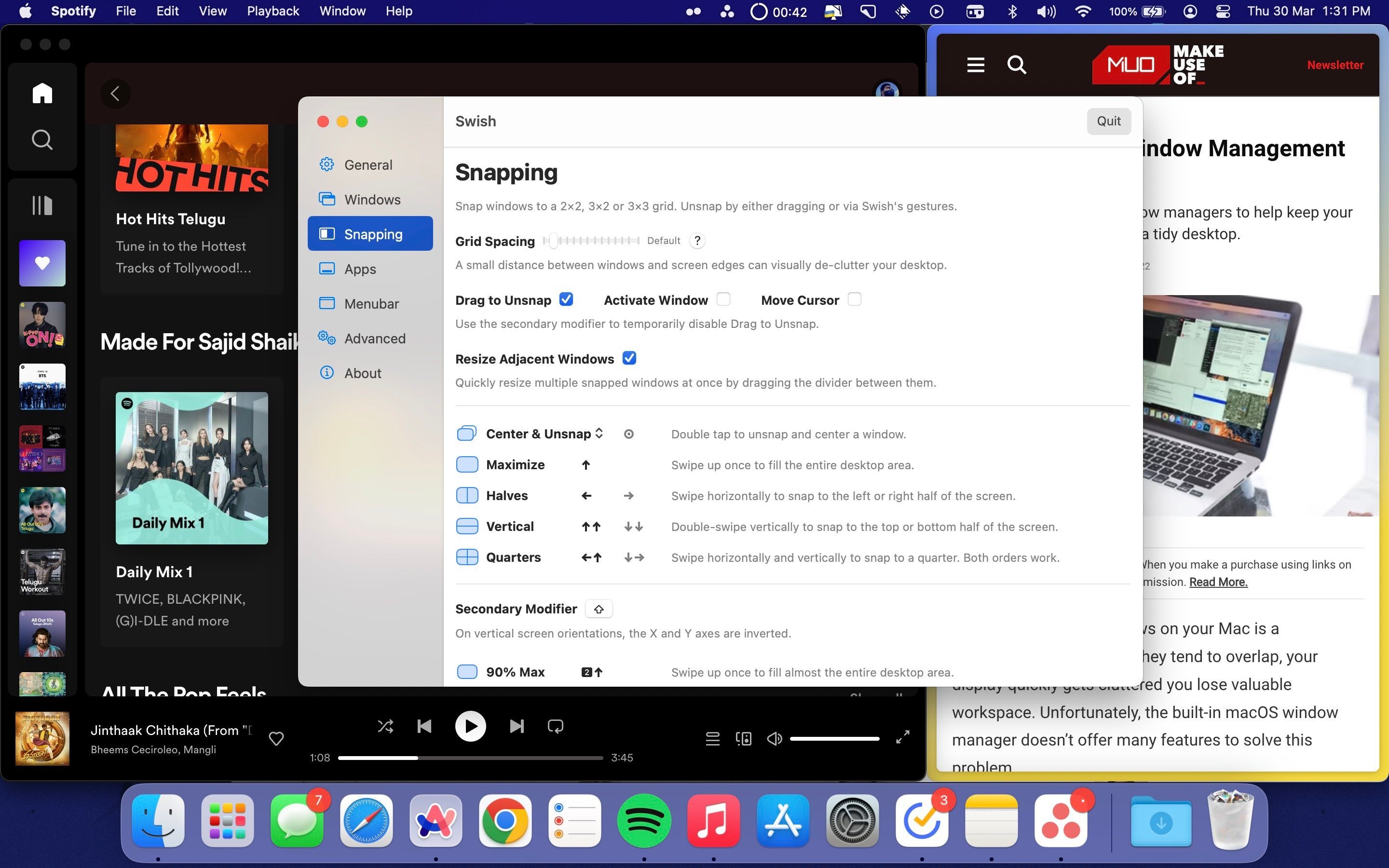Open the File menu in menu bar
The image size is (1389, 868).
[126, 11]
